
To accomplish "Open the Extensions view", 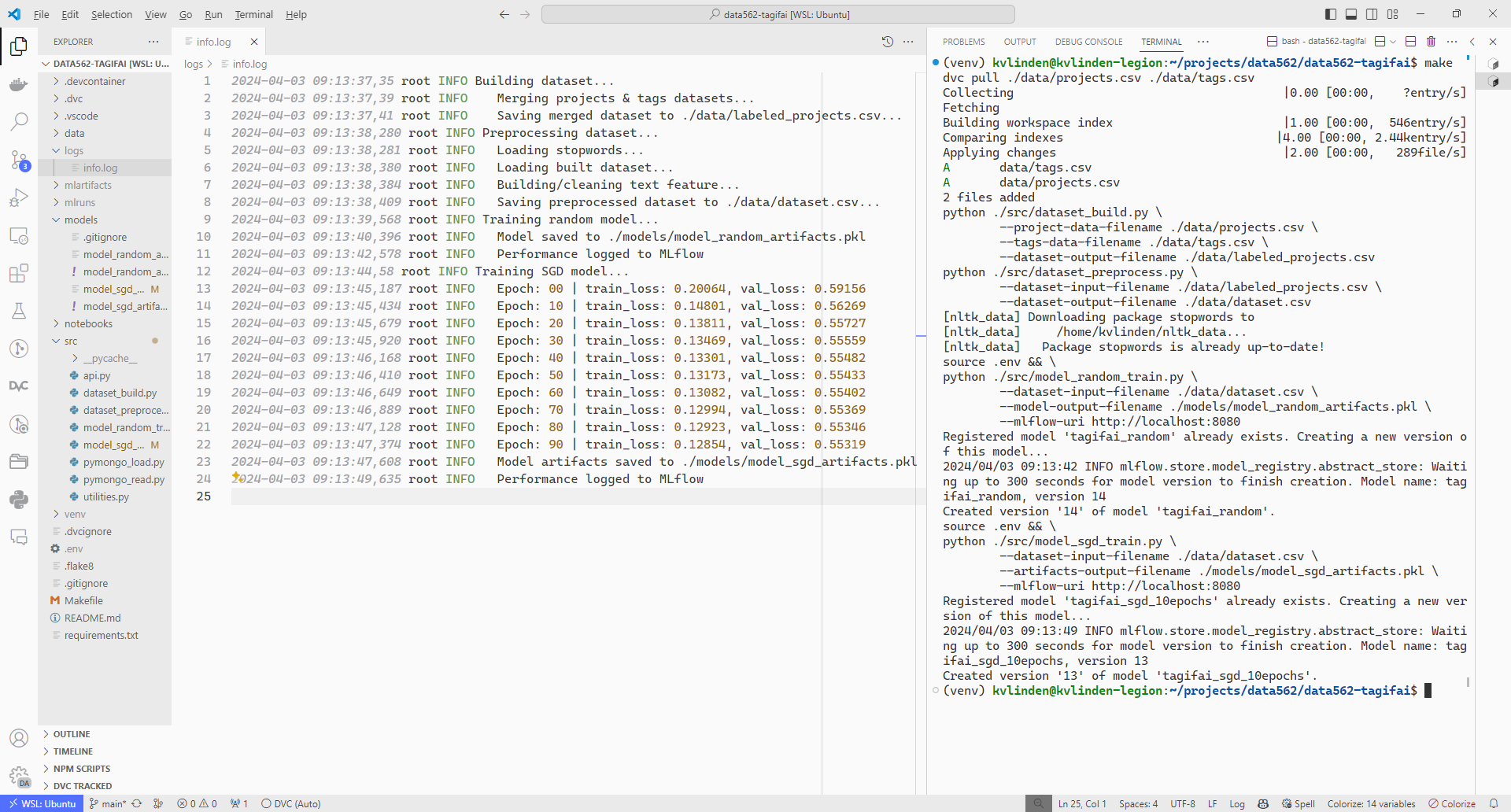I will point(19,273).
